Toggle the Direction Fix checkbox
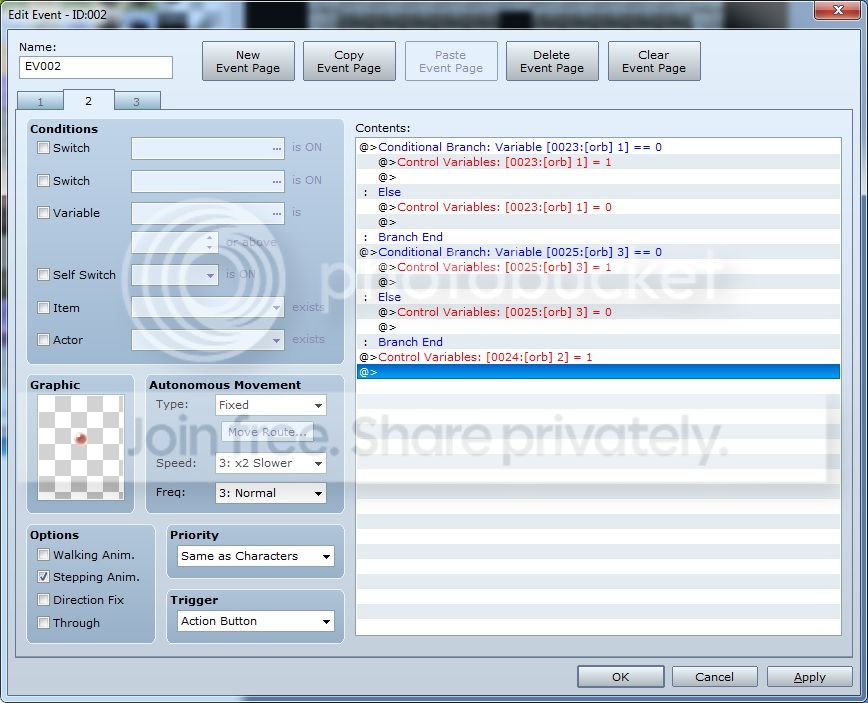The height and width of the screenshot is (703, 868). [x=43, y=599]
